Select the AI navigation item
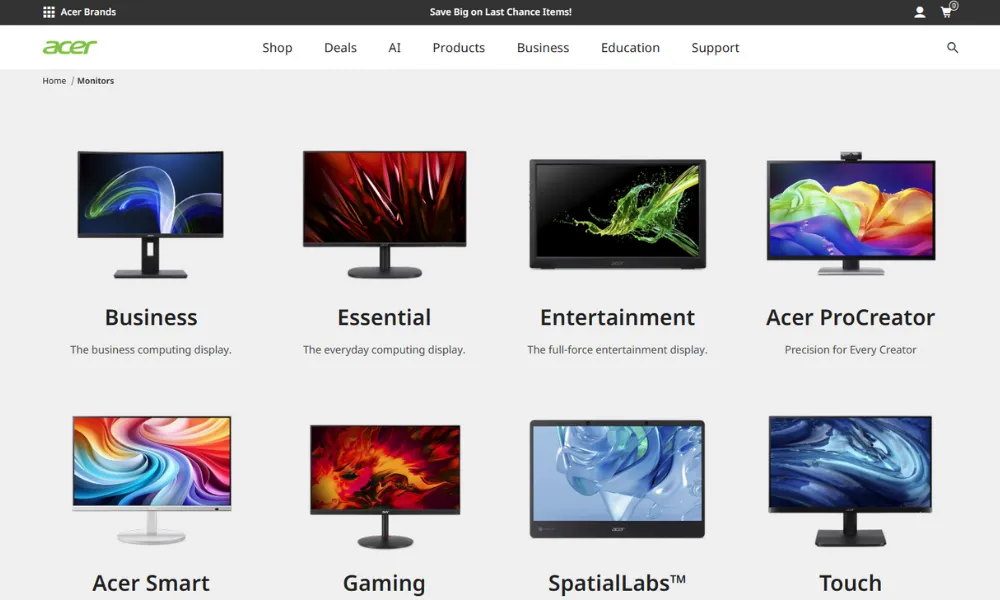Viewport: 1000px width, 600px height. tap(394, 47)
